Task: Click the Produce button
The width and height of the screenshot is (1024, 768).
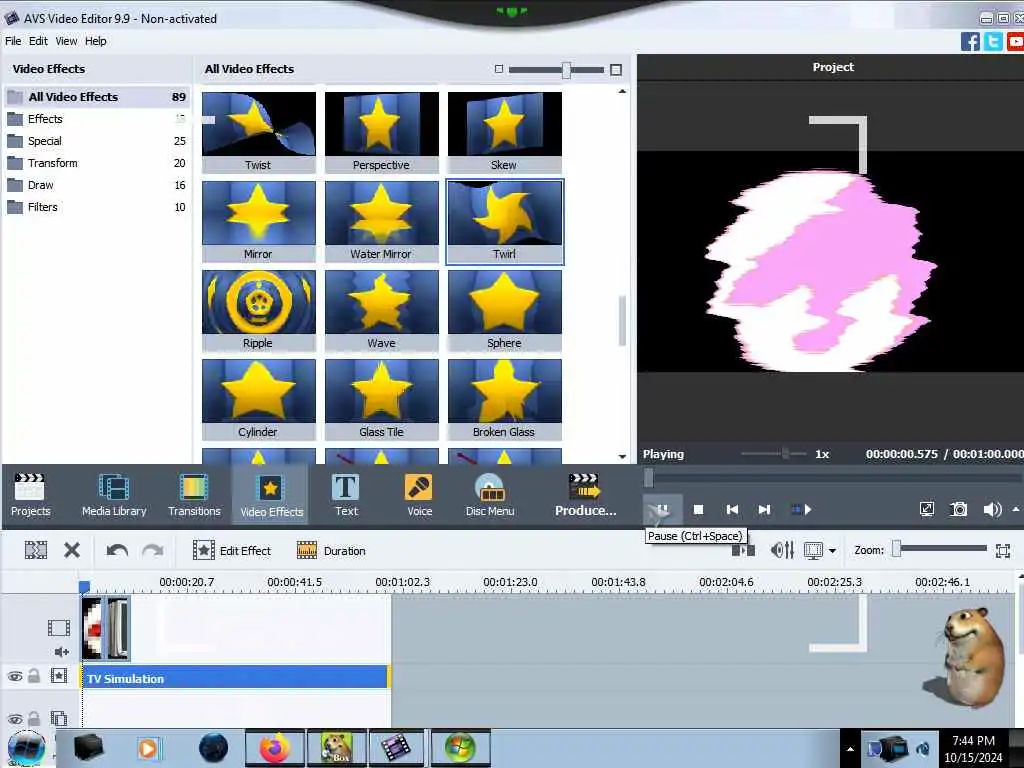Action: (585, 494)
